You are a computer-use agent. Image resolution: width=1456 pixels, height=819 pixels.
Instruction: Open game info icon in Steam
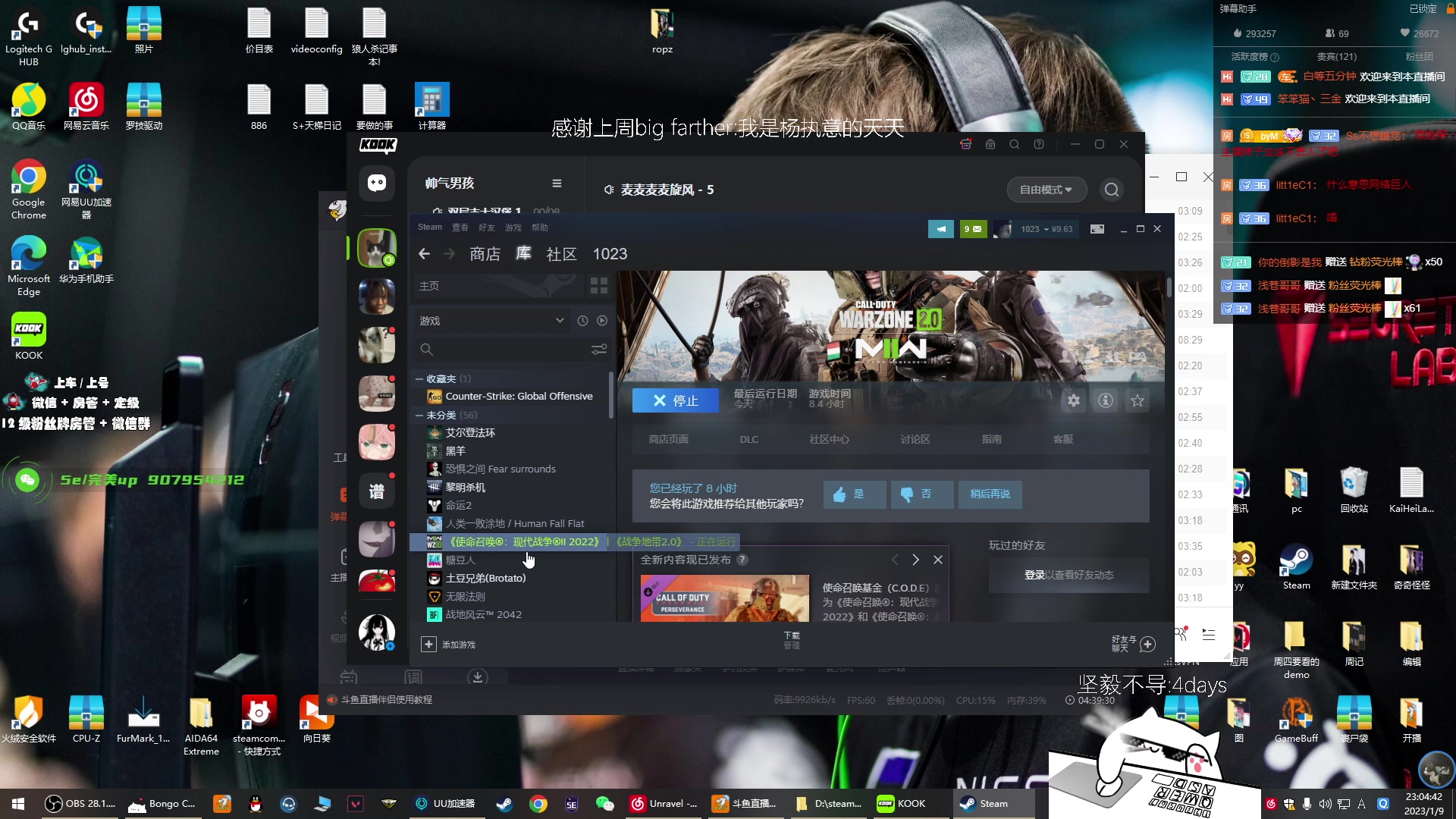(x=1106, y=400)
